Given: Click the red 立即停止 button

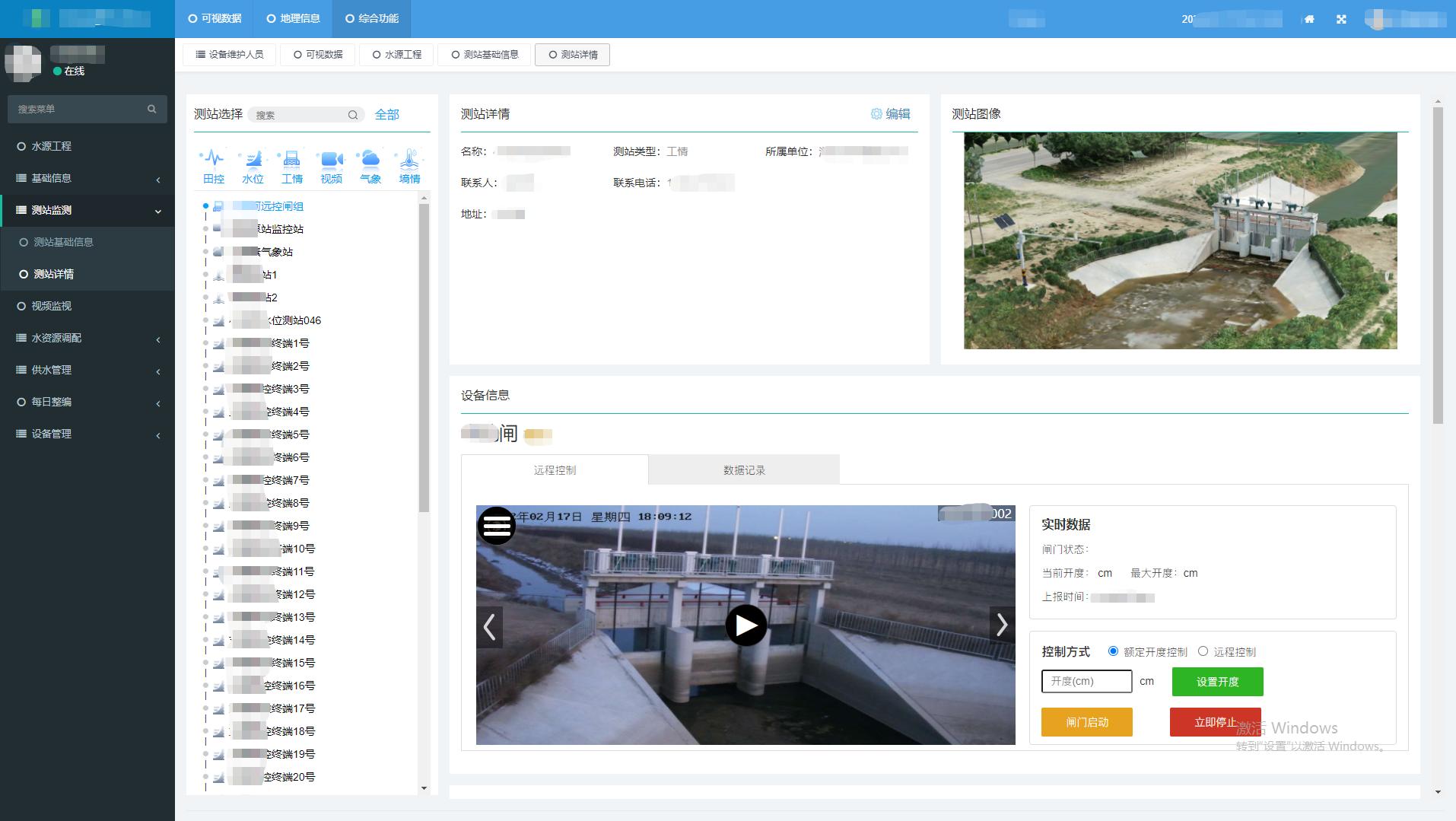Looking at the screenshot, I should [1215, 722].
